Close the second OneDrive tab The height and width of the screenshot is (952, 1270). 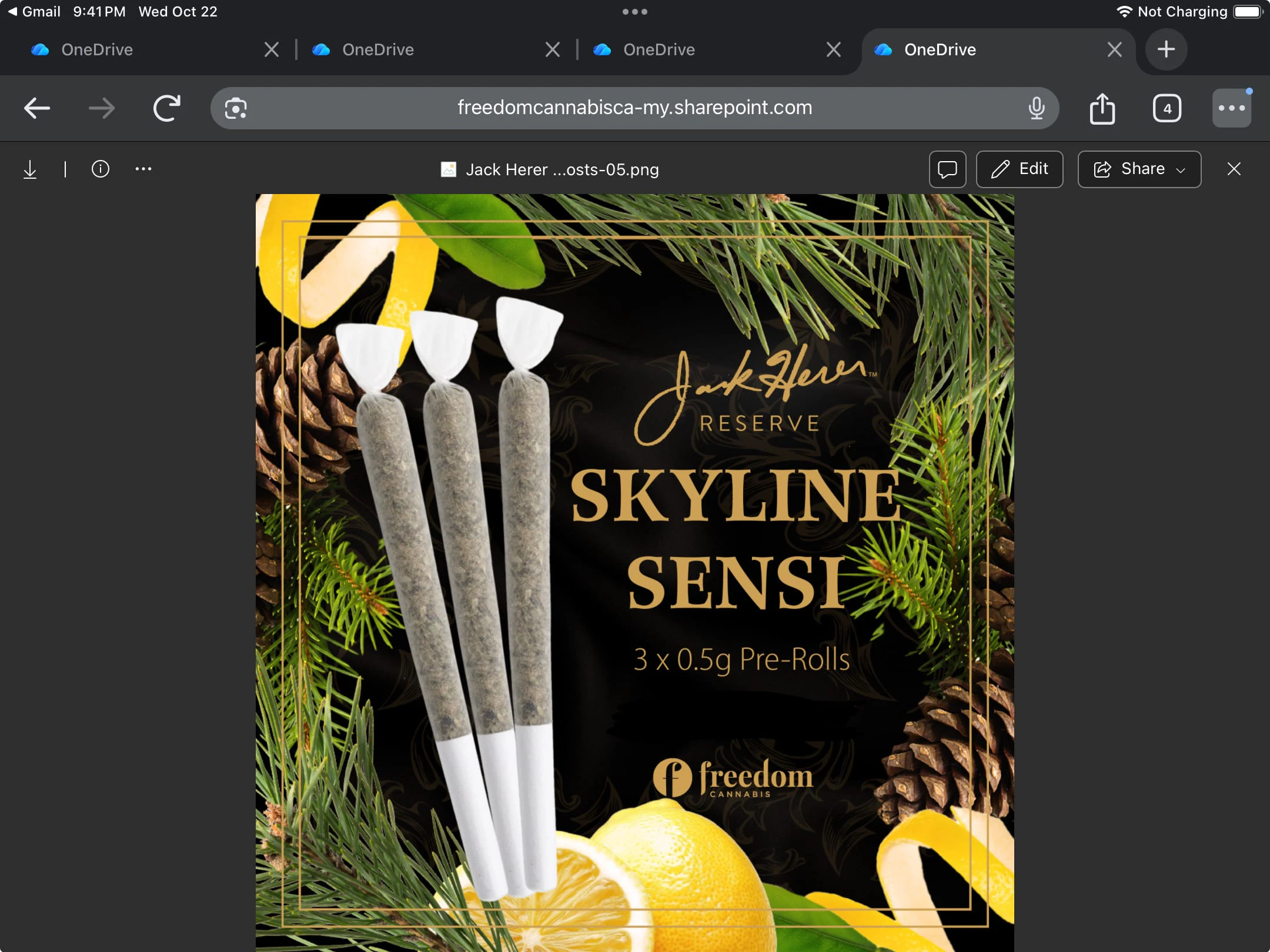point(552,49)
